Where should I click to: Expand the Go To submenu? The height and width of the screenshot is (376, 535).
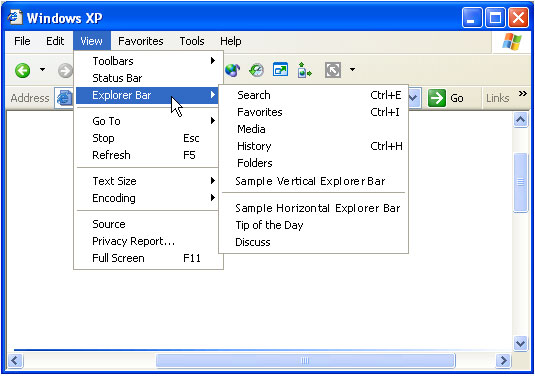click(x=146, y=121)
